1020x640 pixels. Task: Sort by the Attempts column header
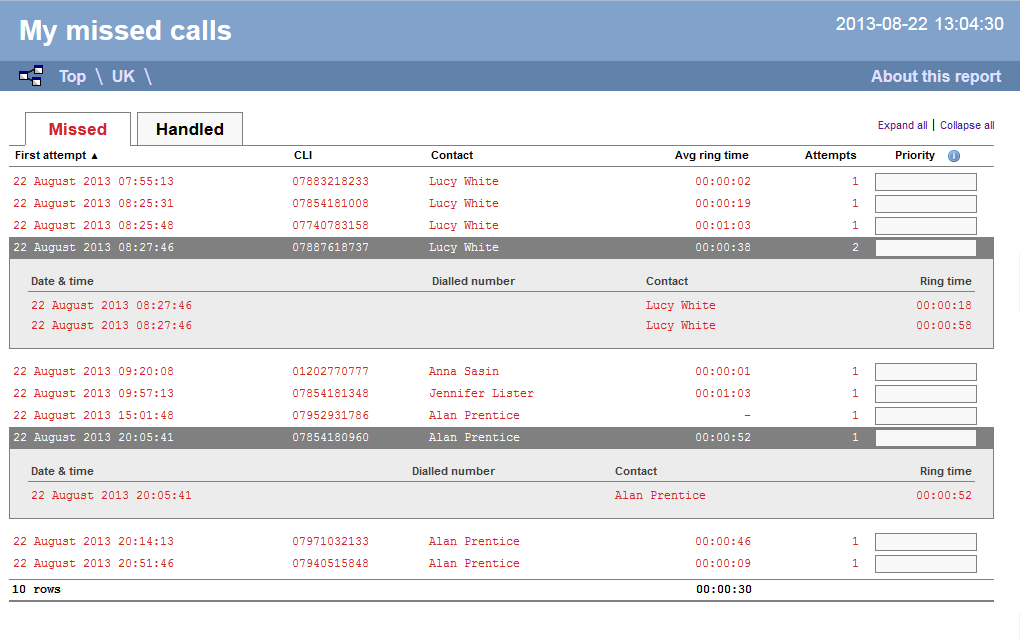(x=830, y=155)
